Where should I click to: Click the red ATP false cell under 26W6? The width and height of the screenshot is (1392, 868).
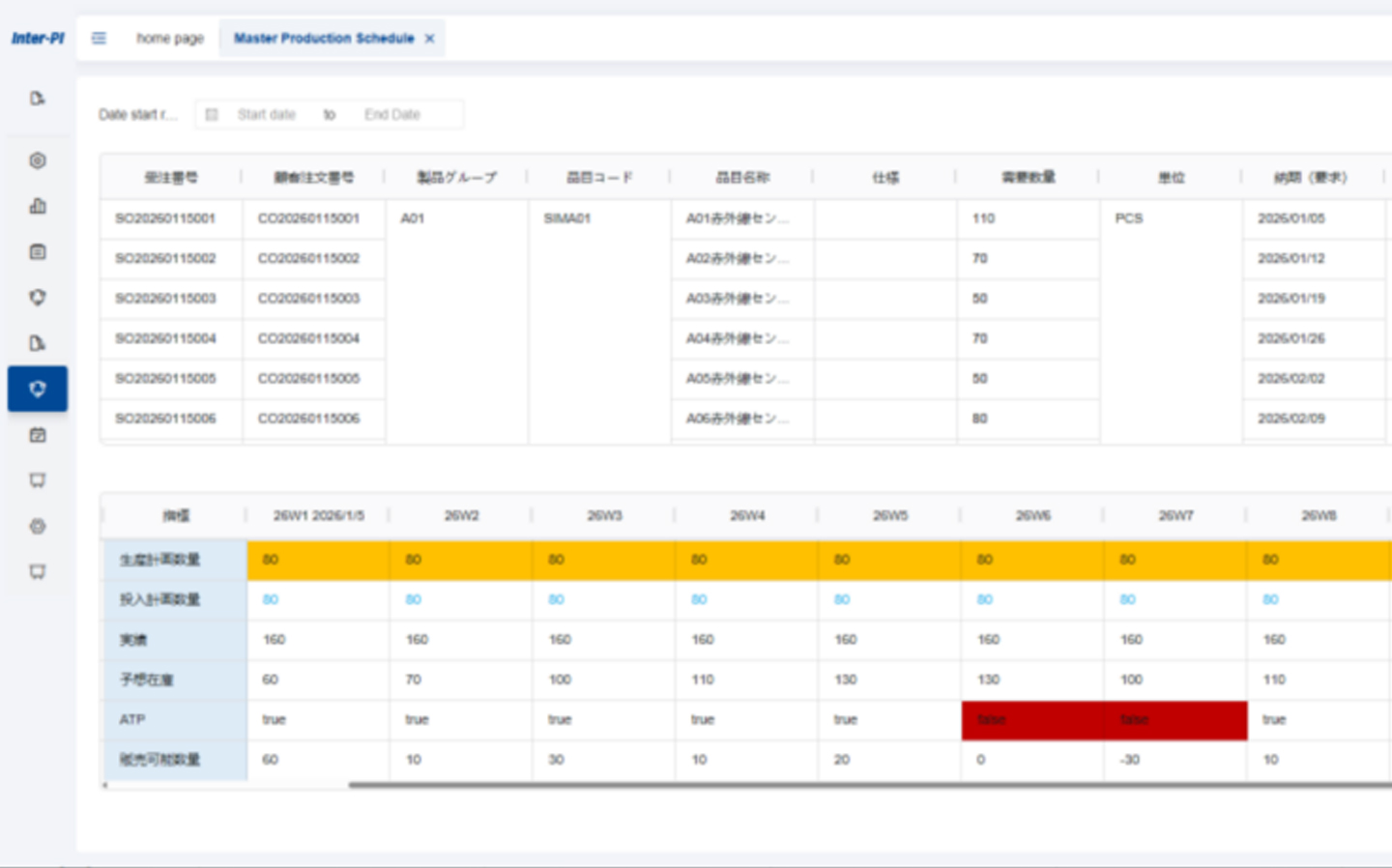point(1032,720)
